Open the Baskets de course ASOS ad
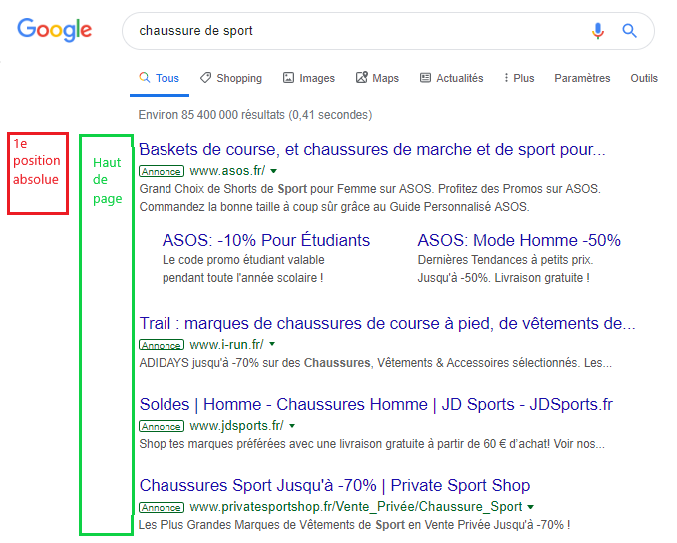The image size is (677, 543). pos(372,150)
